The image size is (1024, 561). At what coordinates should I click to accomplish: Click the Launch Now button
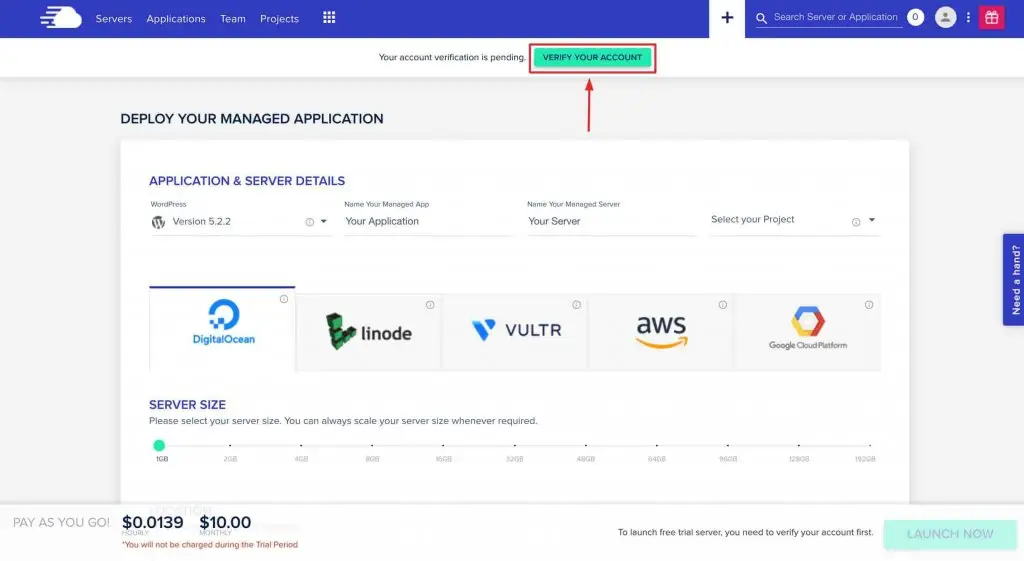tap(950, 534)
